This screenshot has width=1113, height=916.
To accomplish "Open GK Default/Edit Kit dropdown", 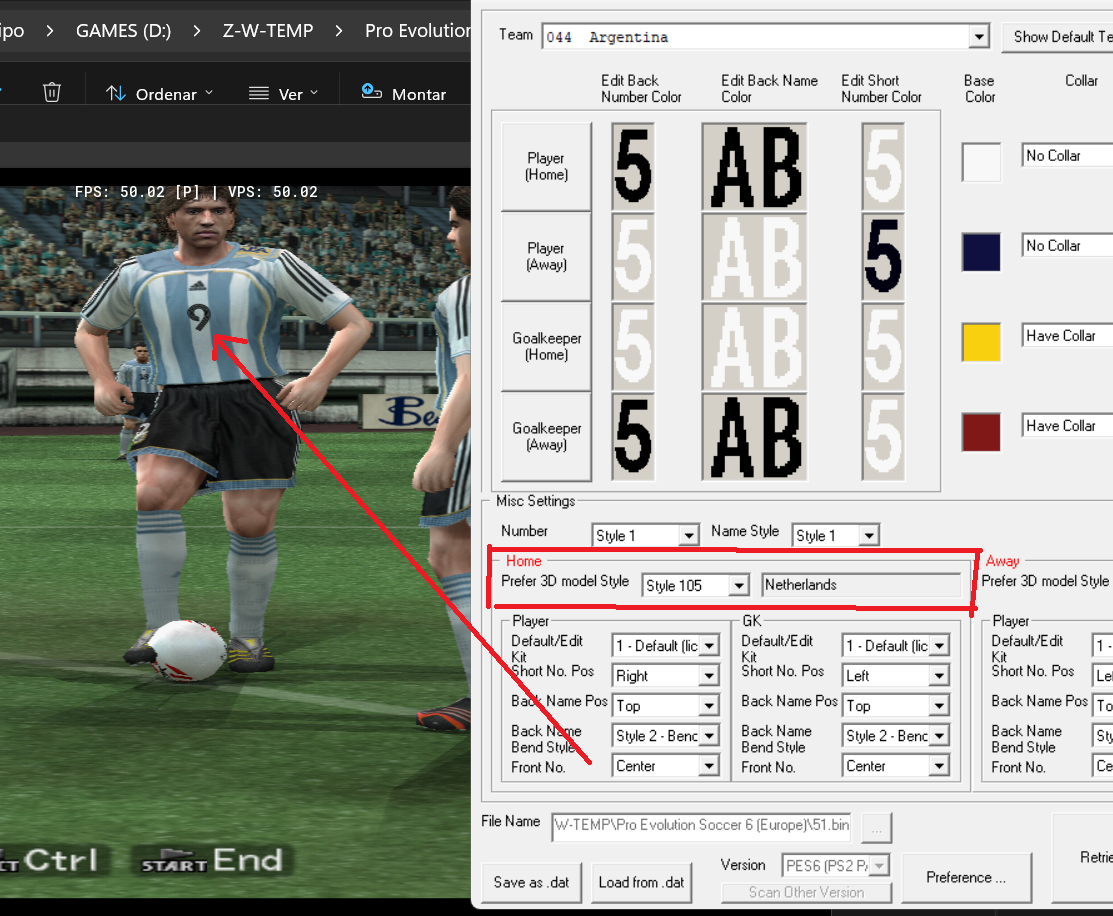I will (x=896, y=645).
